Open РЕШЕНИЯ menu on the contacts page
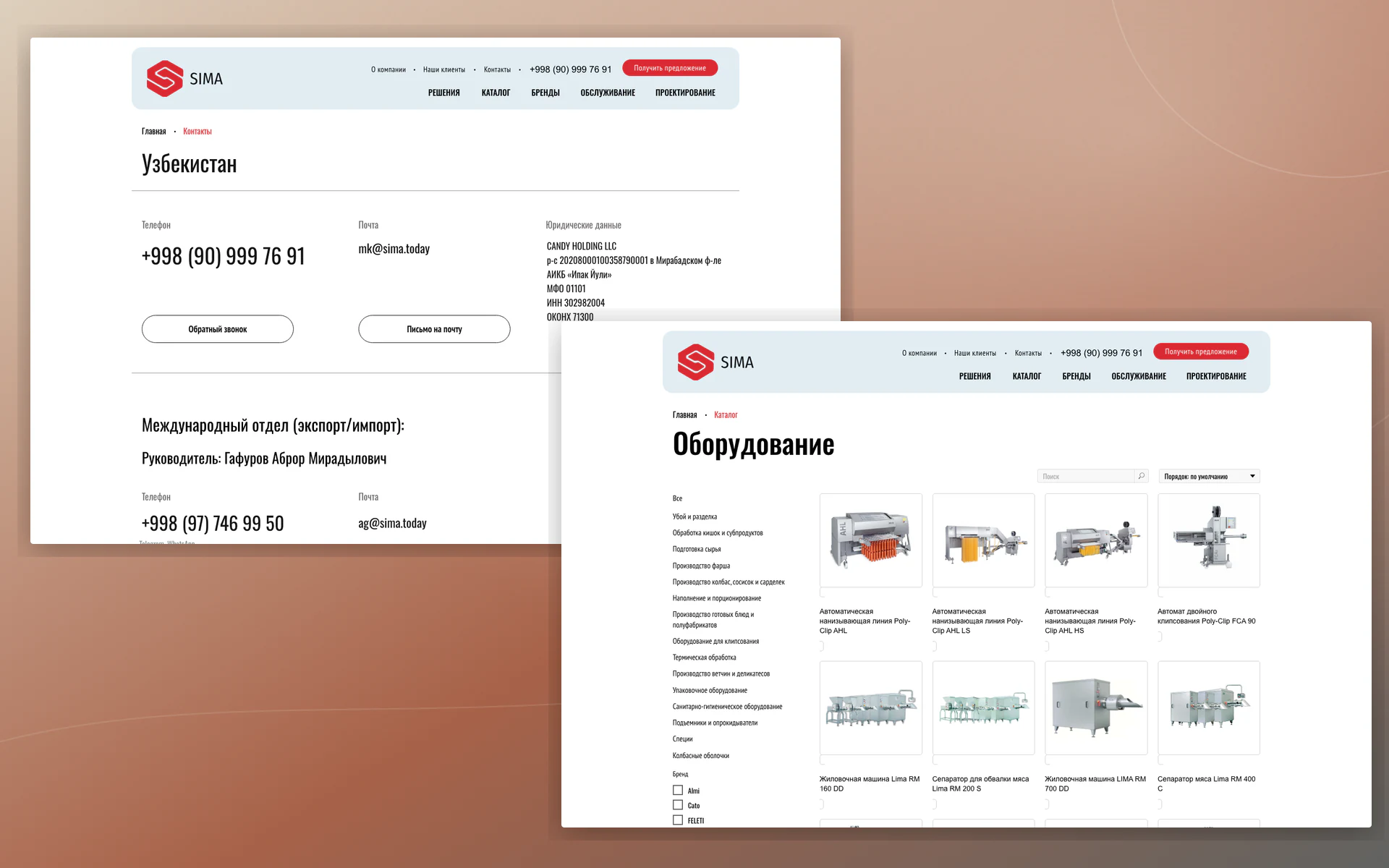Image resolution: width=1389 pixels, height=868 pixels. pyautogui.click(x=444, y=93)
